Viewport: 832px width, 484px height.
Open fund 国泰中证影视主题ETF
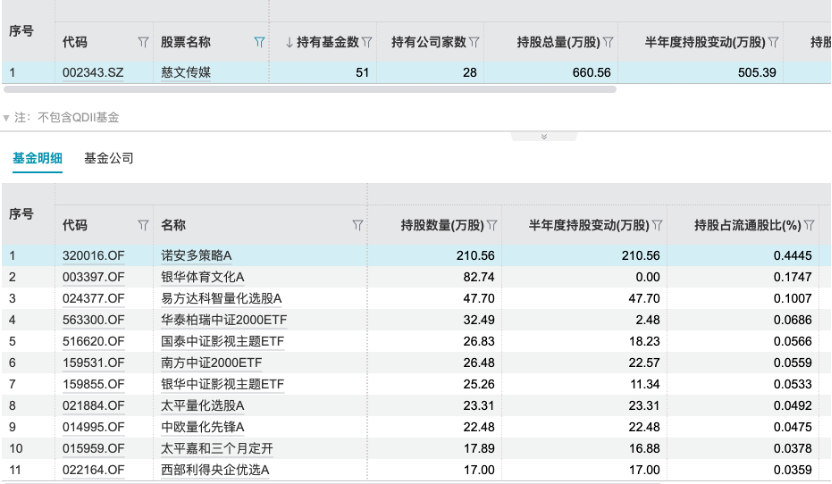[x=223, y=341]
